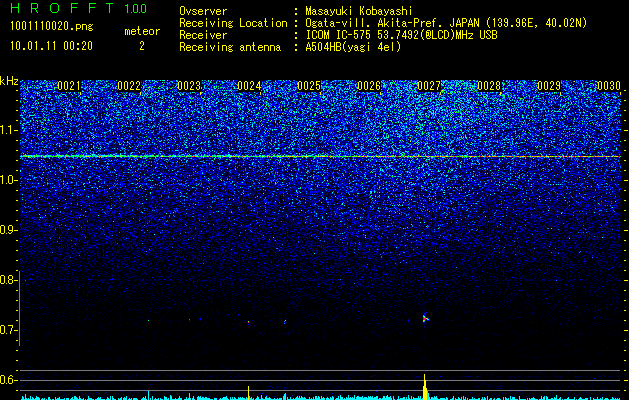Click the 0026 time marker
The image size is (629, 400).
(369, 86)
